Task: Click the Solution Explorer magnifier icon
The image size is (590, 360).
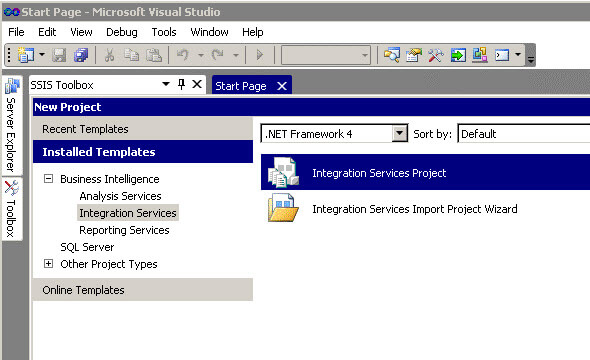Action: pos(392,55)
